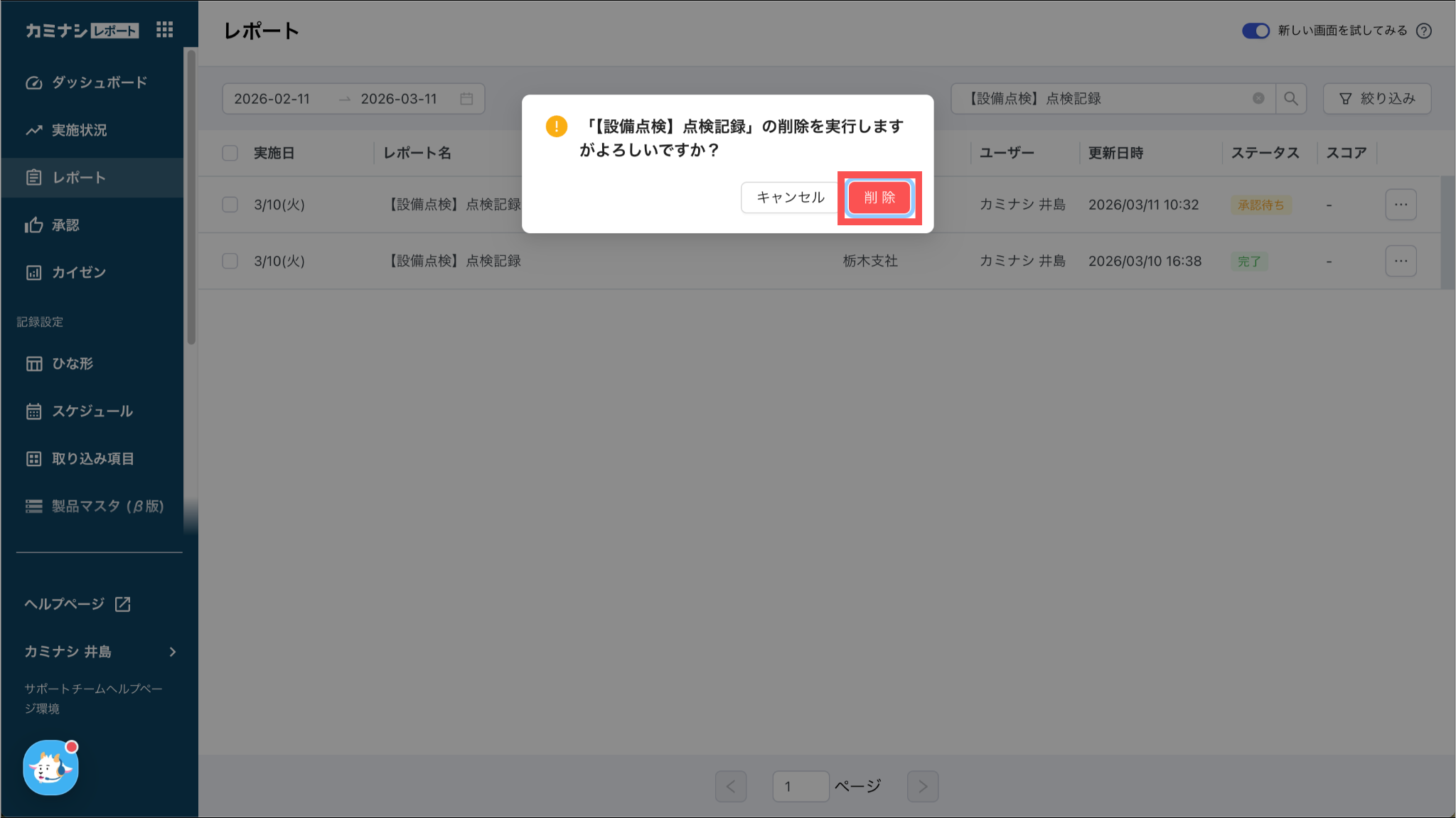Clear the search field text

1258,99
